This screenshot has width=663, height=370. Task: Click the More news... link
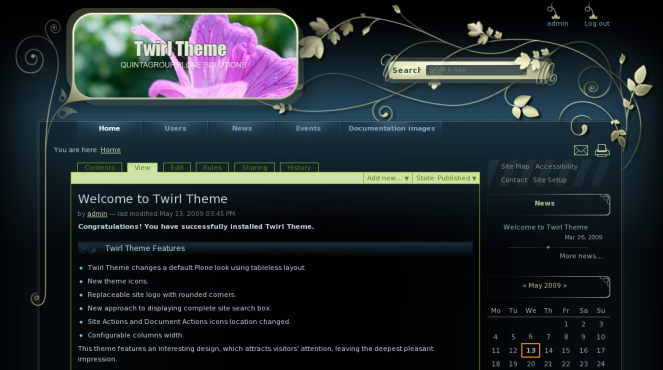click(581, 256)
